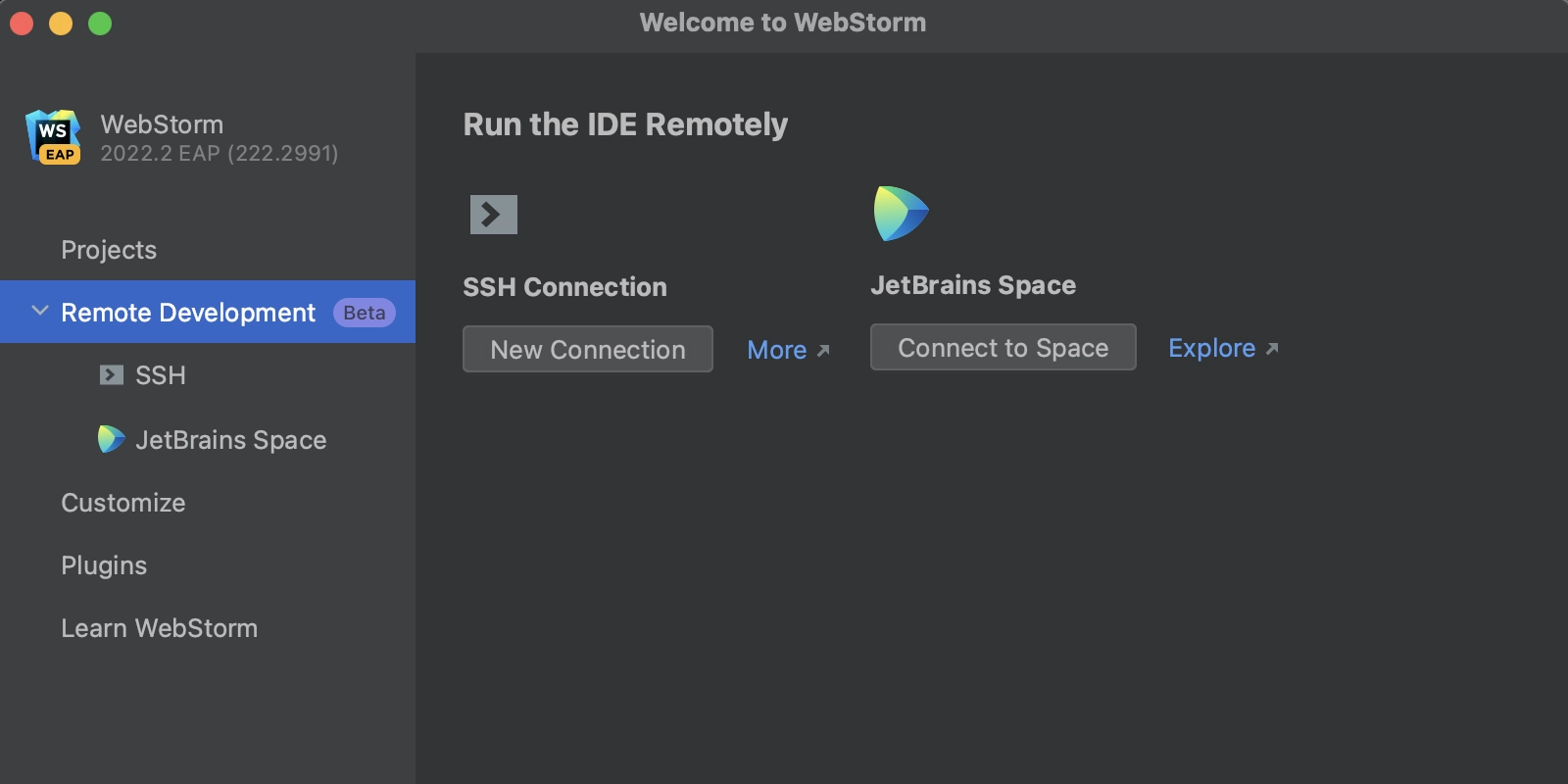Screen dimensions: 1568x784
Task: Click the SSH terminal icon in sidebar
Action: click(x=112, y=375)
